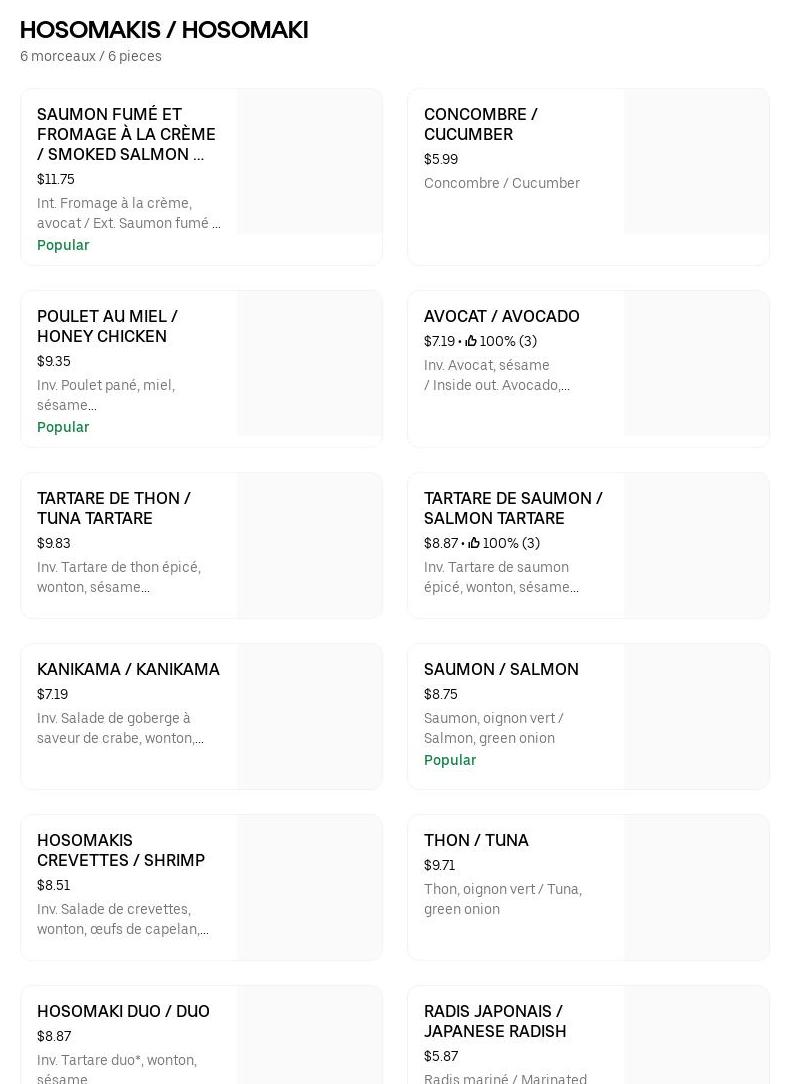
Task: Click the $11.75 price of the smoked salmon roll
Action: coord(56,179)
